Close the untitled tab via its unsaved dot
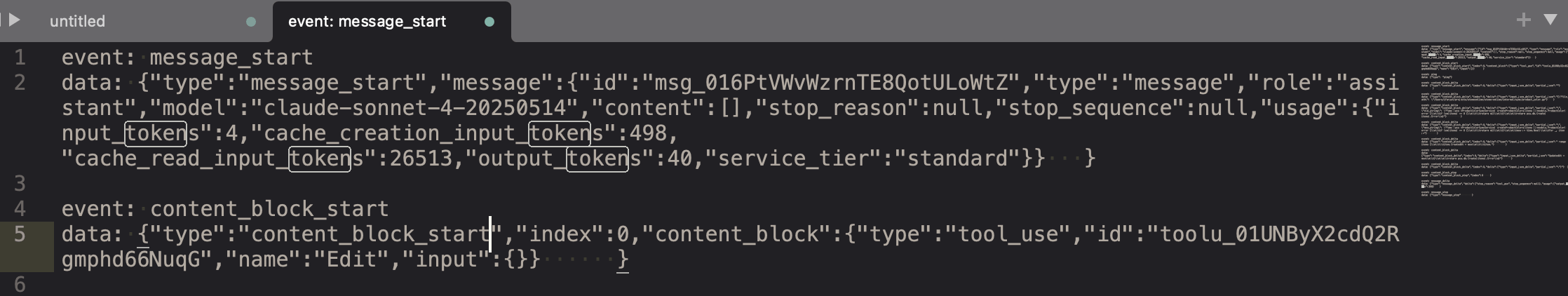 point(251,22)
